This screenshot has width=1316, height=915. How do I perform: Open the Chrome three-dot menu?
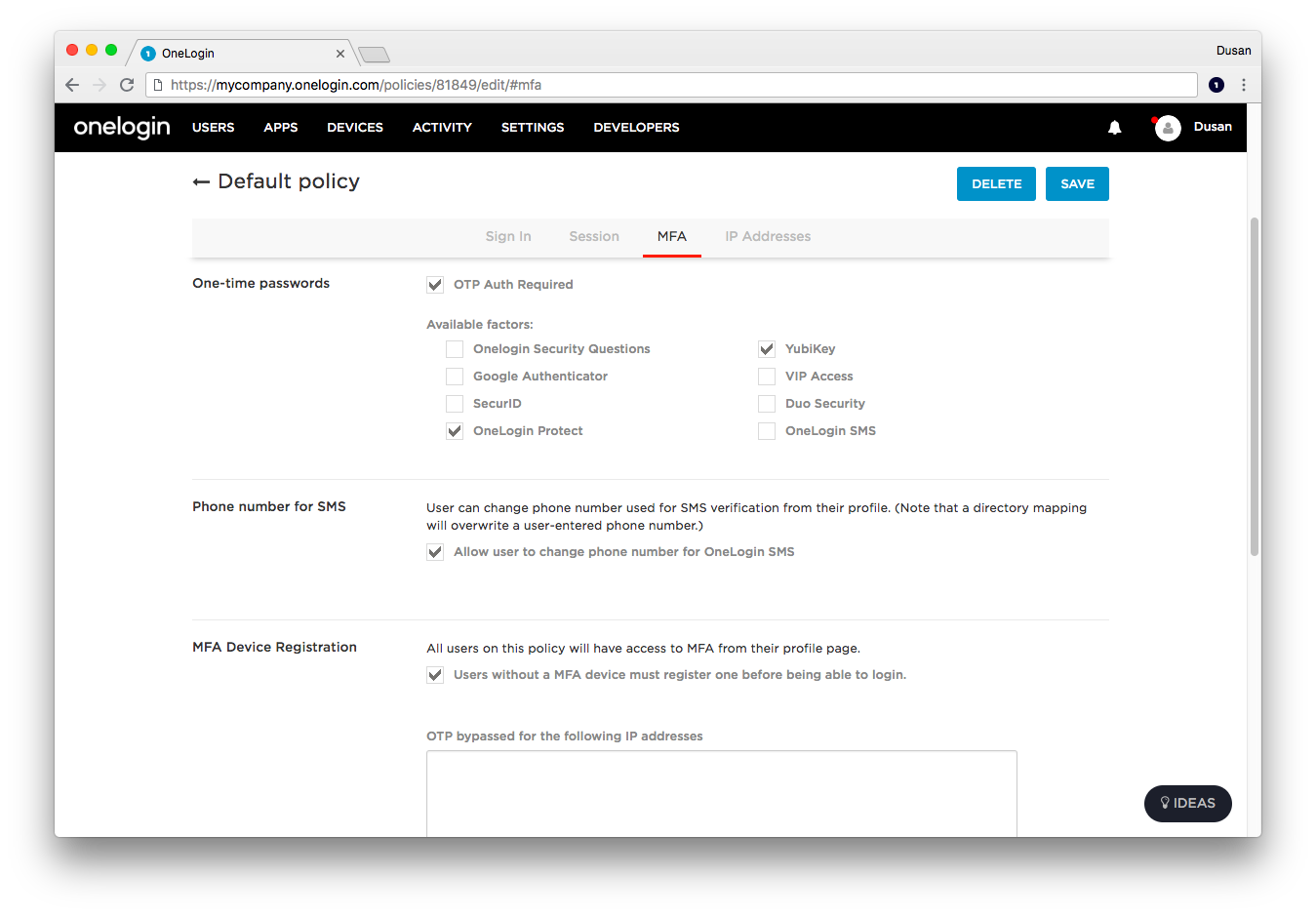[x=1243, y=85]
